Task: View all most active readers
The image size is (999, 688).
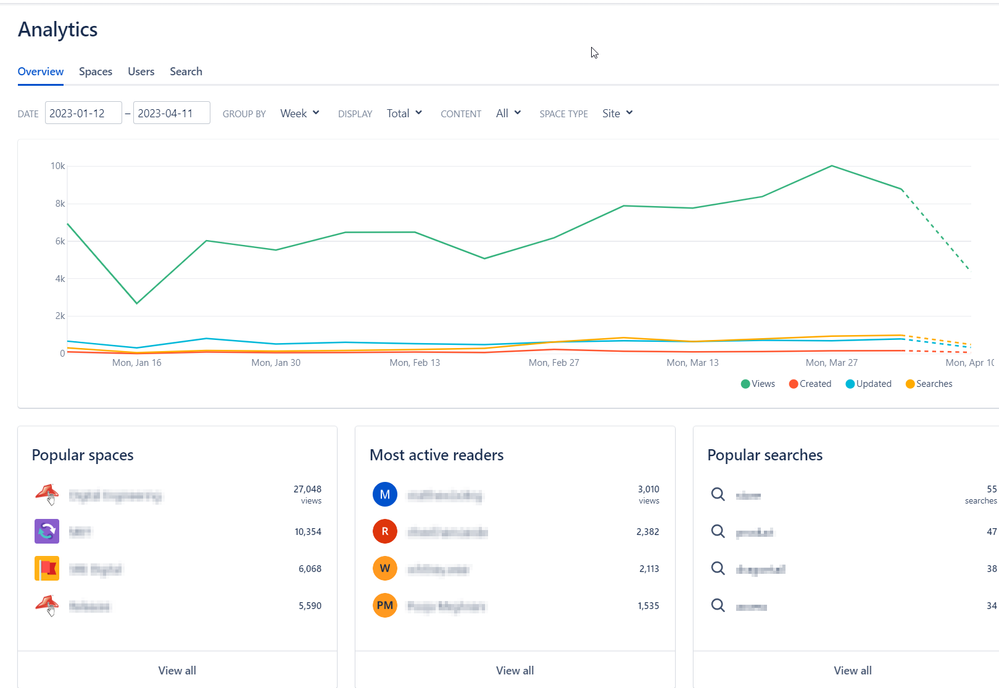Action: pos(515,670)
